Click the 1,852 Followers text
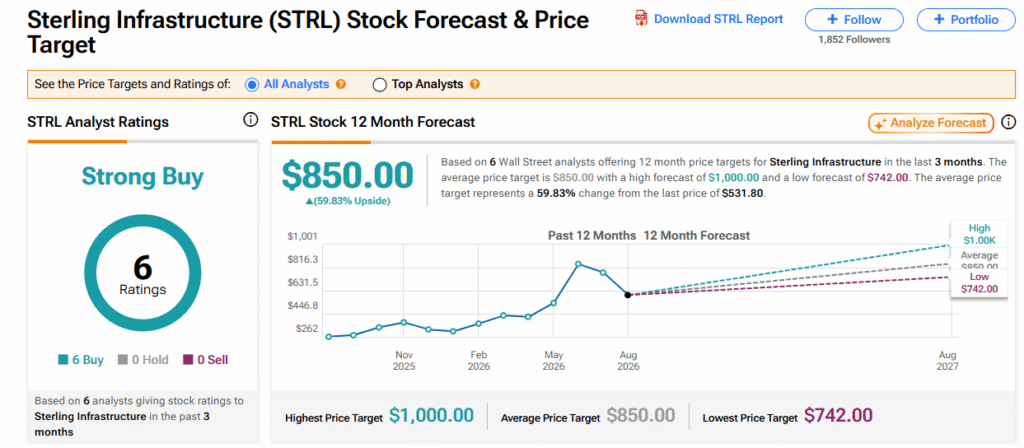Viewport: 1024px width, 448px height. tap(854, 40)
